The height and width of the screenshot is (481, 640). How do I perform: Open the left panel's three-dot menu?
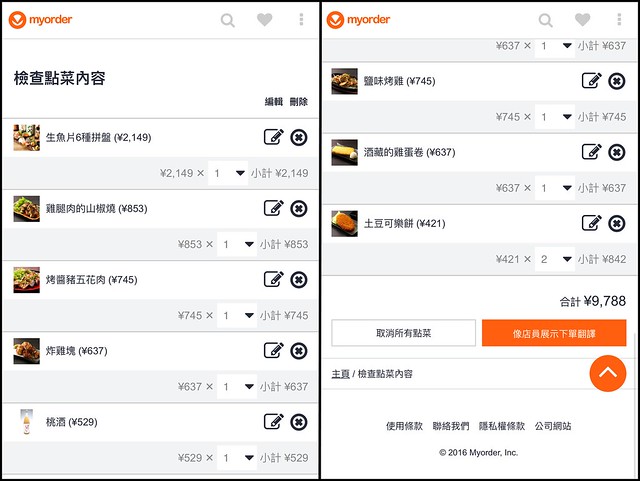301,20
